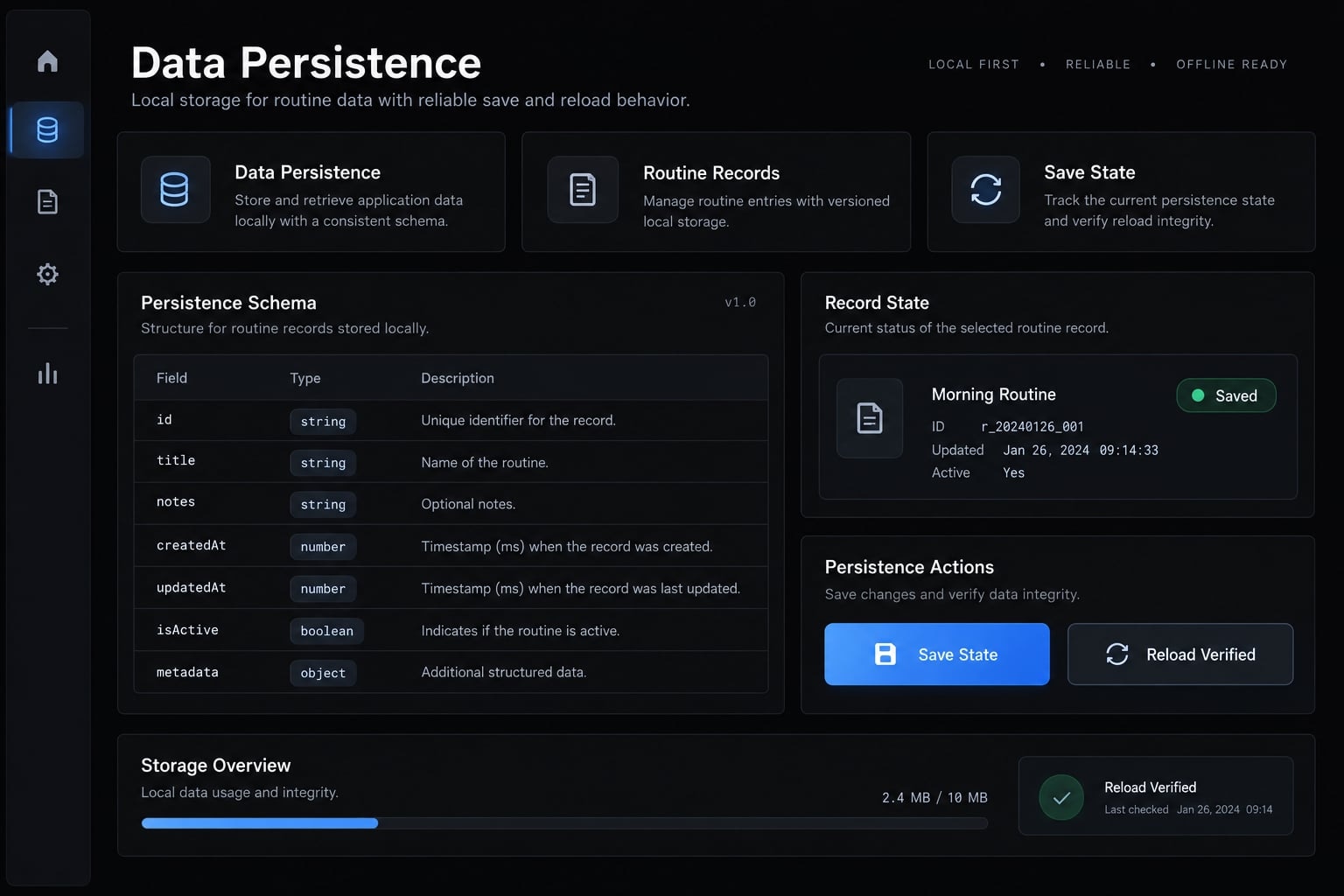Click the Persistence Actions heading
The width and height of the screenshot is (1344, 896).
point(909,567)
